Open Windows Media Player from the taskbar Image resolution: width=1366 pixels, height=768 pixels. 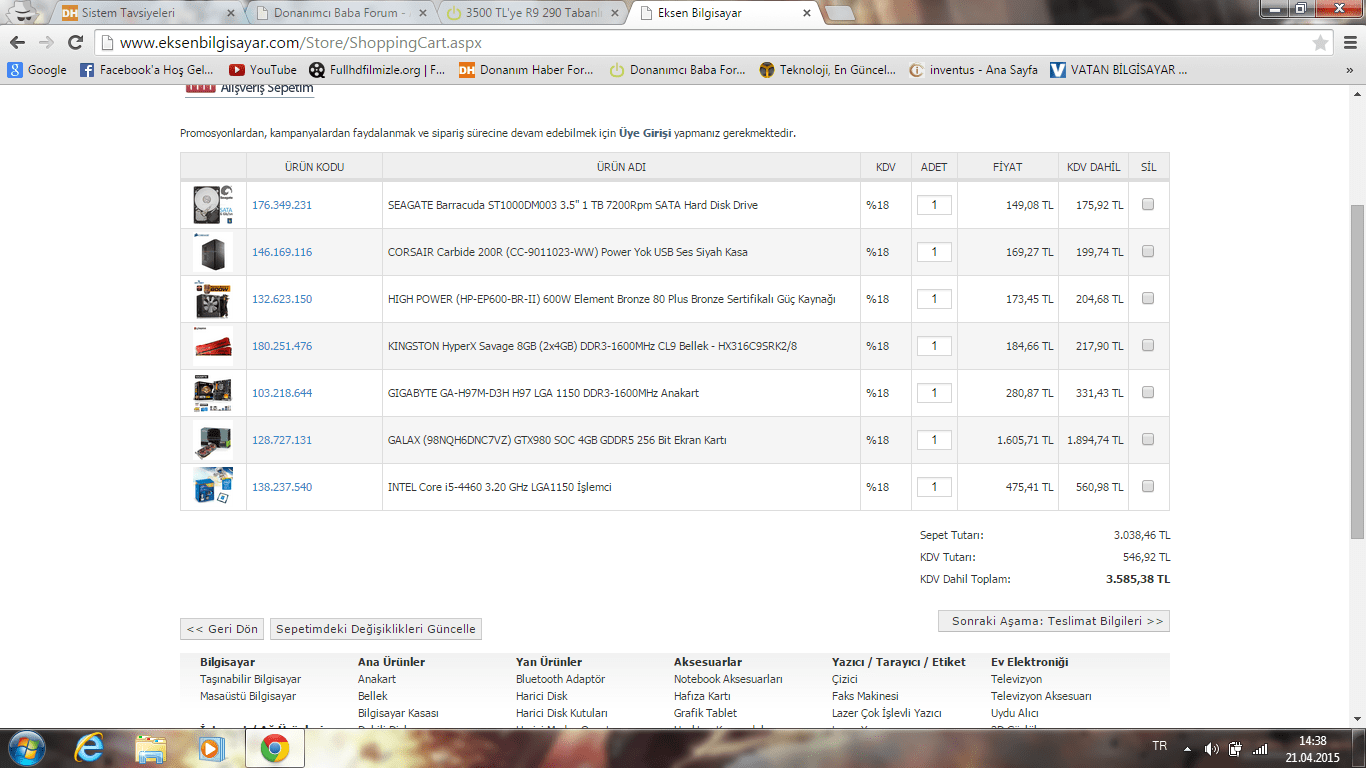pos(211,748)
